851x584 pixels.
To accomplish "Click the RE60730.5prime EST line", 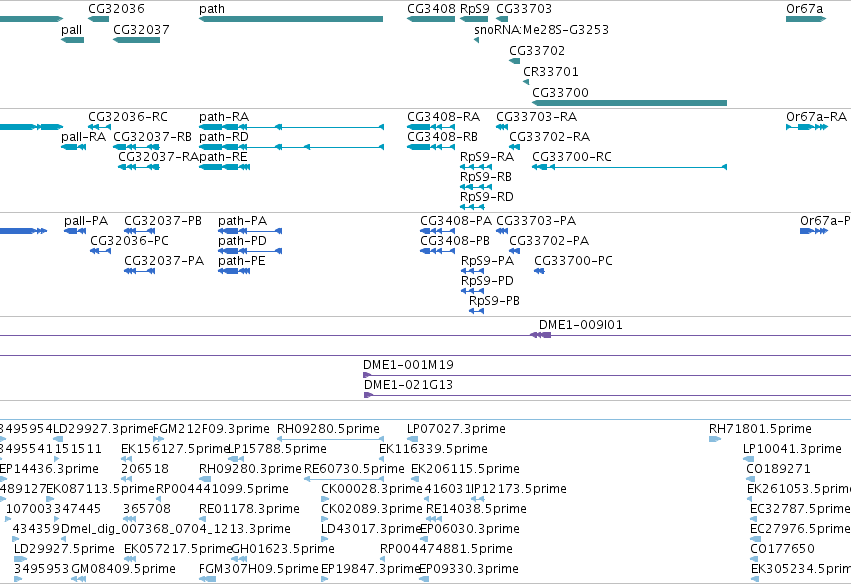I will click(x=344, y=479).
